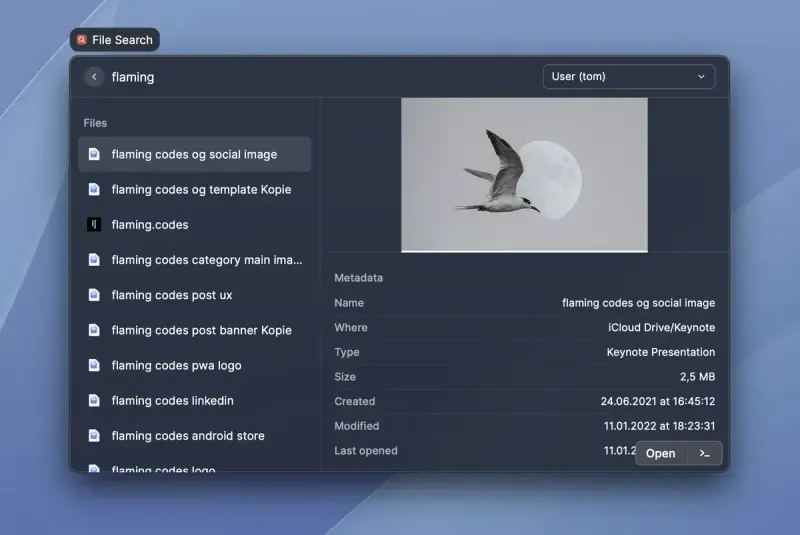Open the User (tom) scope dropdown
This screenshot has width=800, height=535.
[x=629, y=77]
